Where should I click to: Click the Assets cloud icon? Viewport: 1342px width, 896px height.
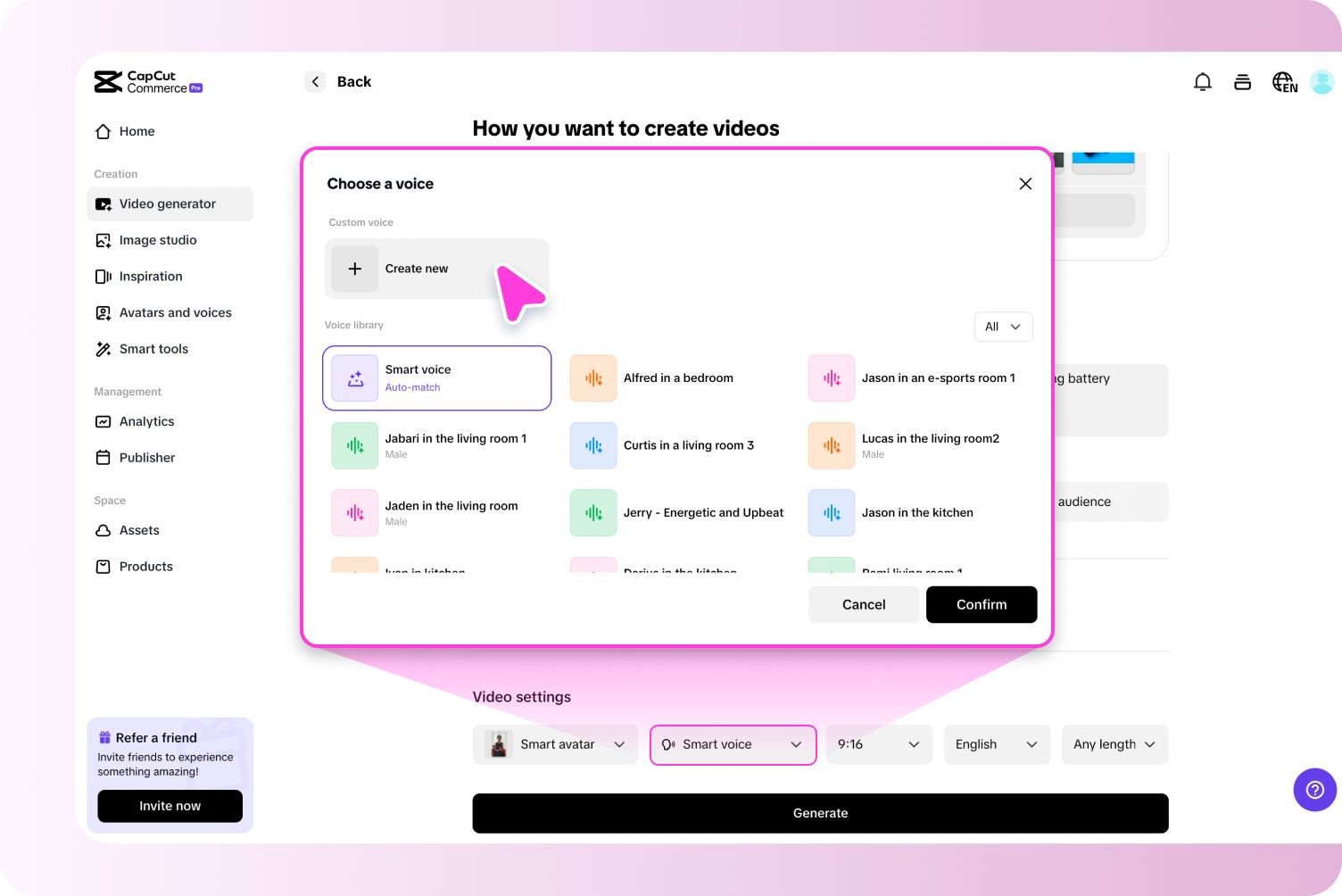click(x=104, y=530)
